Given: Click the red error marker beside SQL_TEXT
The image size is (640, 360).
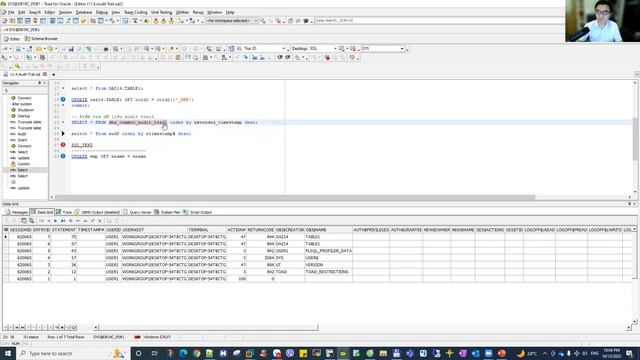Looking at the screenshot, I should pos(63,144).
